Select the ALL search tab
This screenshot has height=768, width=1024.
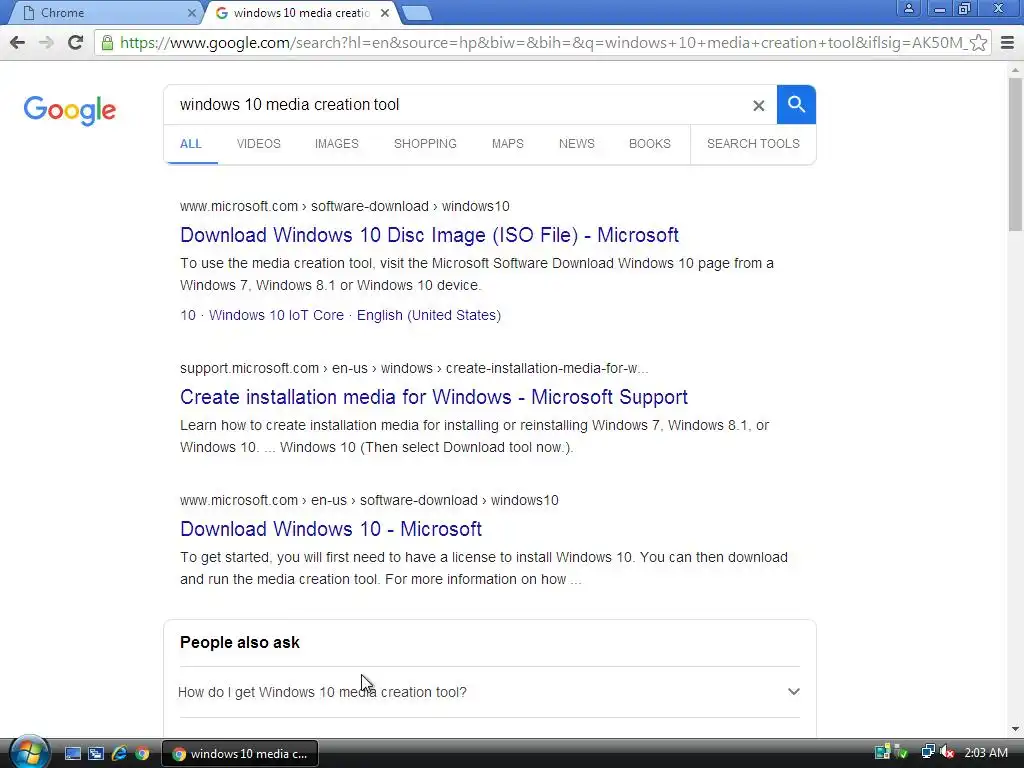pyautogui.click(x=191, y=144)
